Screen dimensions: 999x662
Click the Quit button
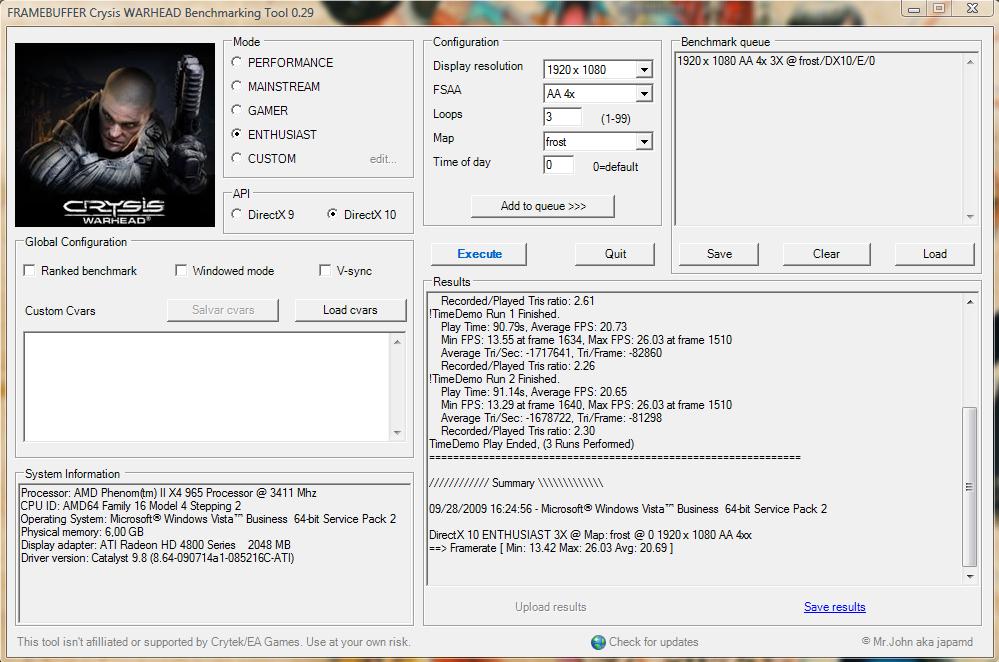point(615,254)
